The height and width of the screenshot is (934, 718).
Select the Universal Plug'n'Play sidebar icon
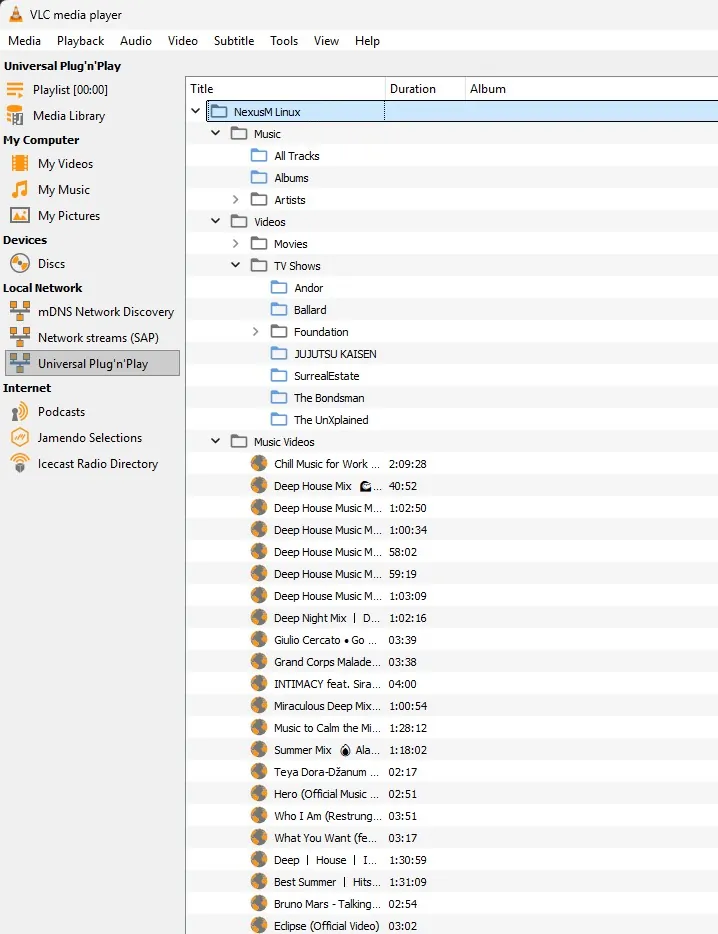tap(20, 363)
